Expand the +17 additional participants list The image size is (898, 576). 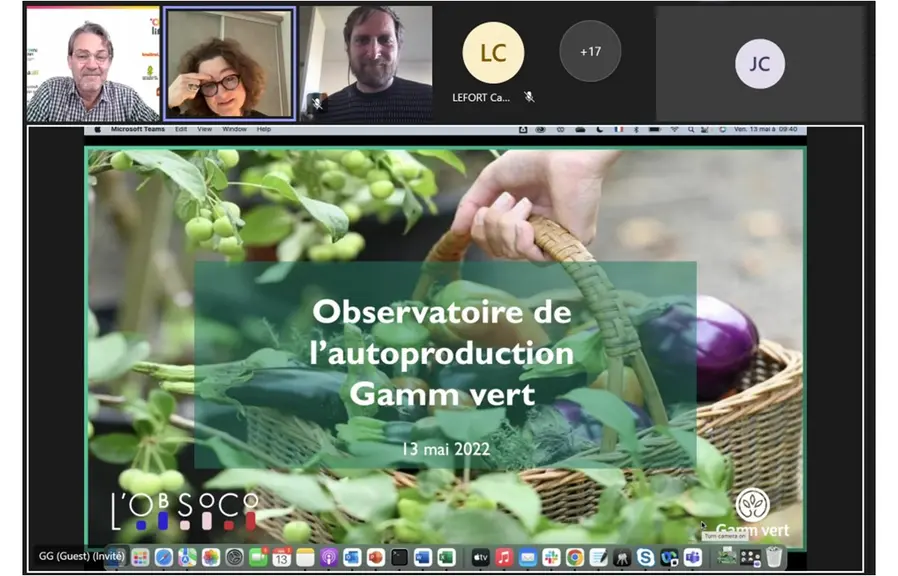(x=590, y=52)
